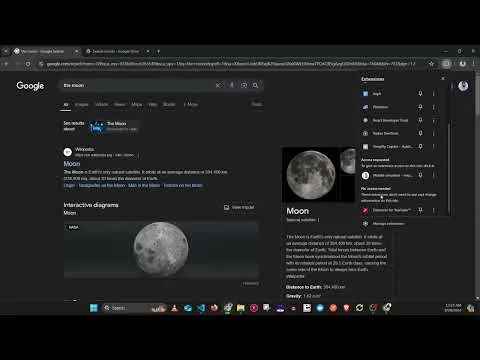Go back with the browser back arrow

tap(6, 64)
